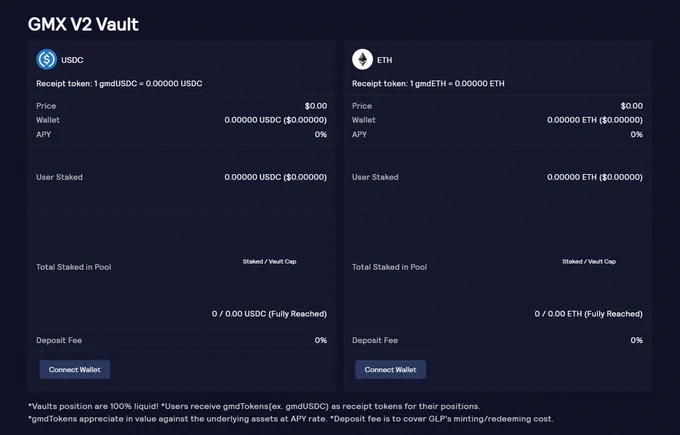Click Deposit Fee label in ETH vault
The image size is (680, 435).
tap(375, 340)
